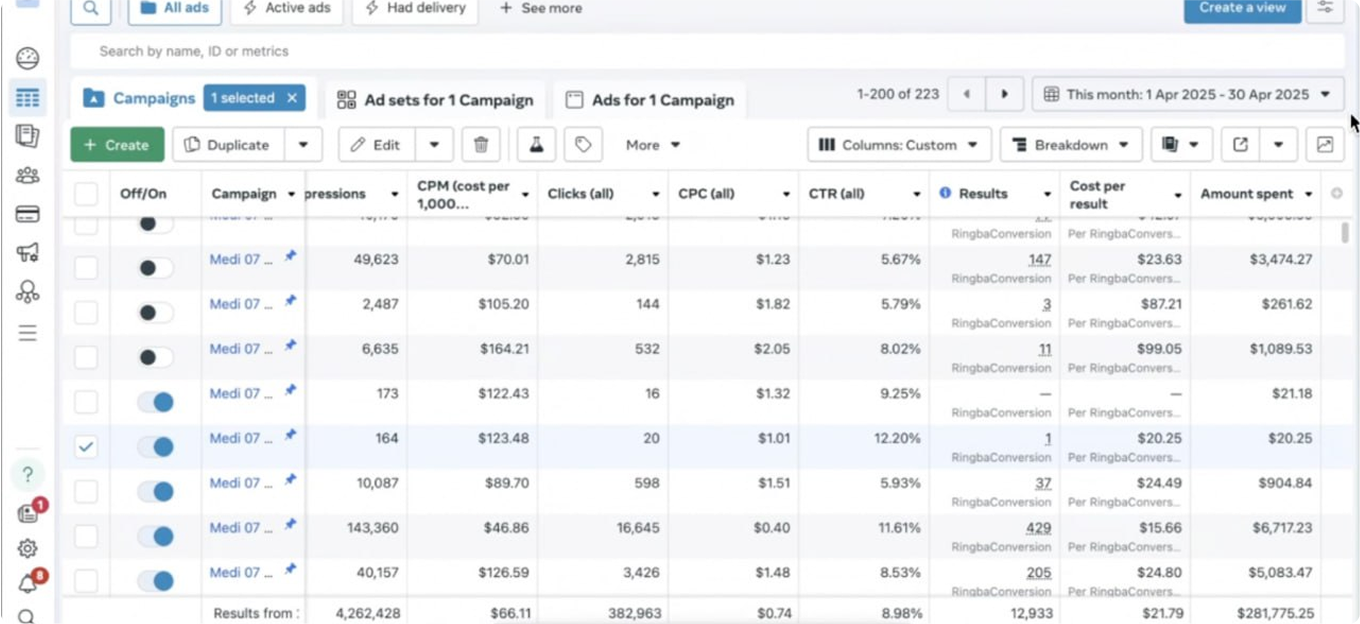Click the pin icon in the 143,360 impressions row
This screenshot has height=624, width=1360.
click(290, 525)
